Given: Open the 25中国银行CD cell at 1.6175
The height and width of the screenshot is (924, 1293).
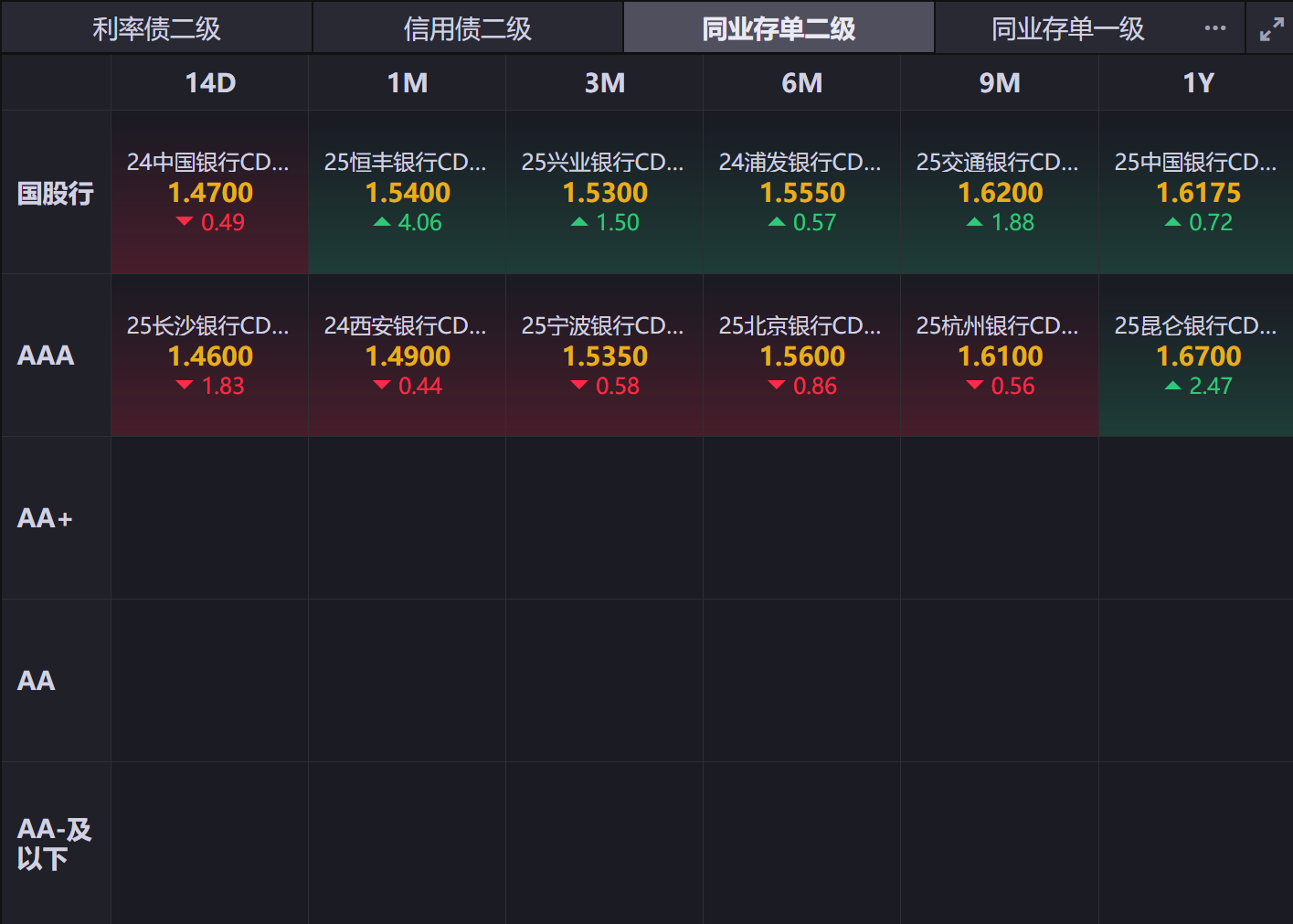Looking at the screenshot, I should (1196, 193).
